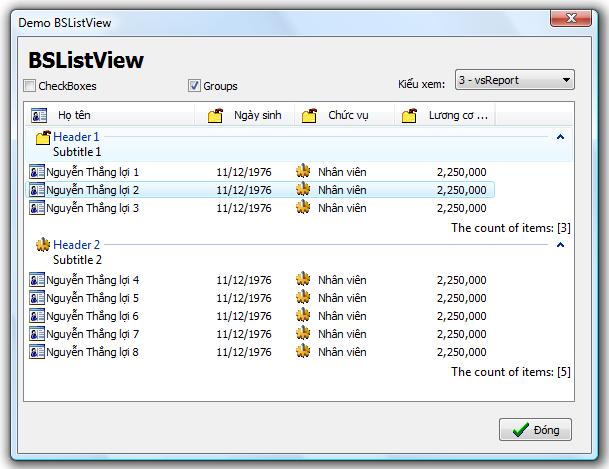
Task: Click contact icon of Nguyễn Thắng lợi 6
Action: pyautogui.click(x=37, y=316)
